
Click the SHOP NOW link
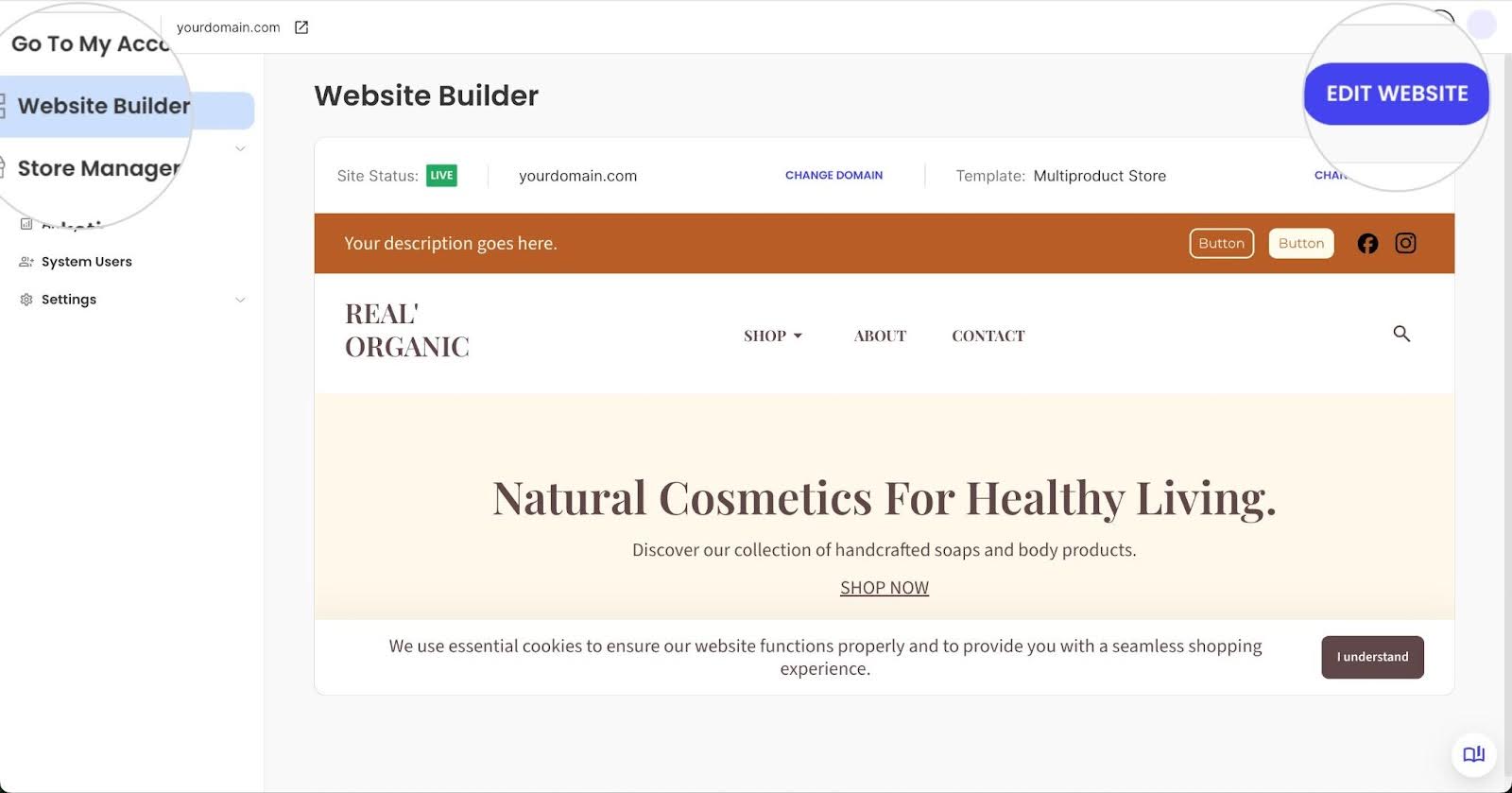coord(885,588)
